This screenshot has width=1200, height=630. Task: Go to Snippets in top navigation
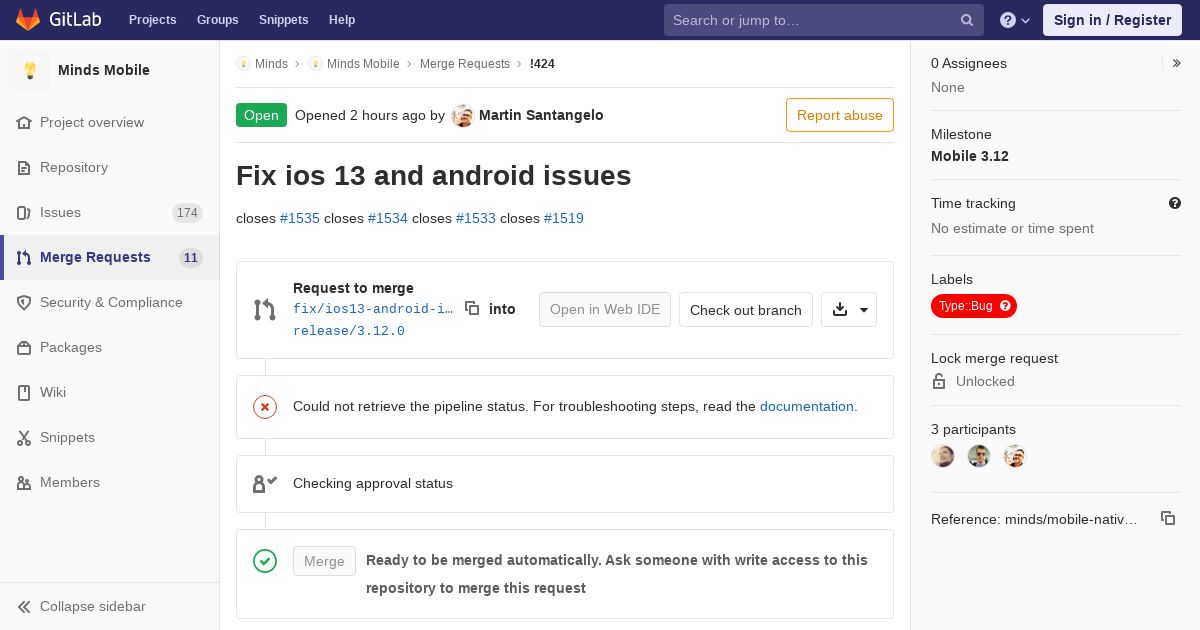(283, 20)
